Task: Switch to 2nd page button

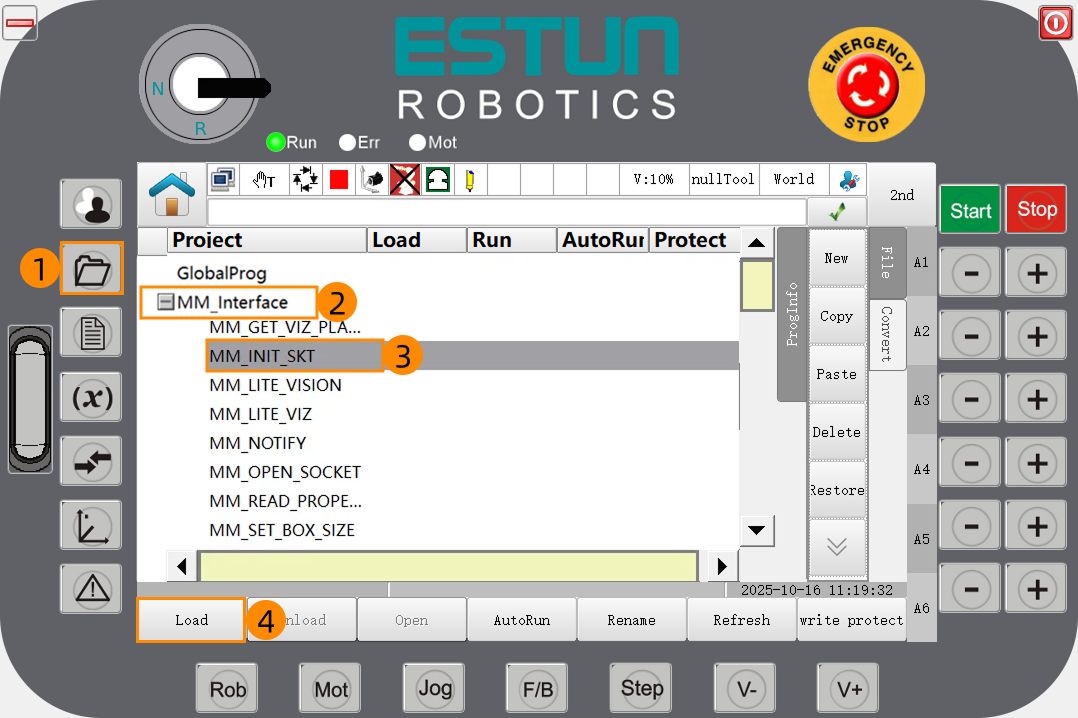Action: (x=901, y=195)
